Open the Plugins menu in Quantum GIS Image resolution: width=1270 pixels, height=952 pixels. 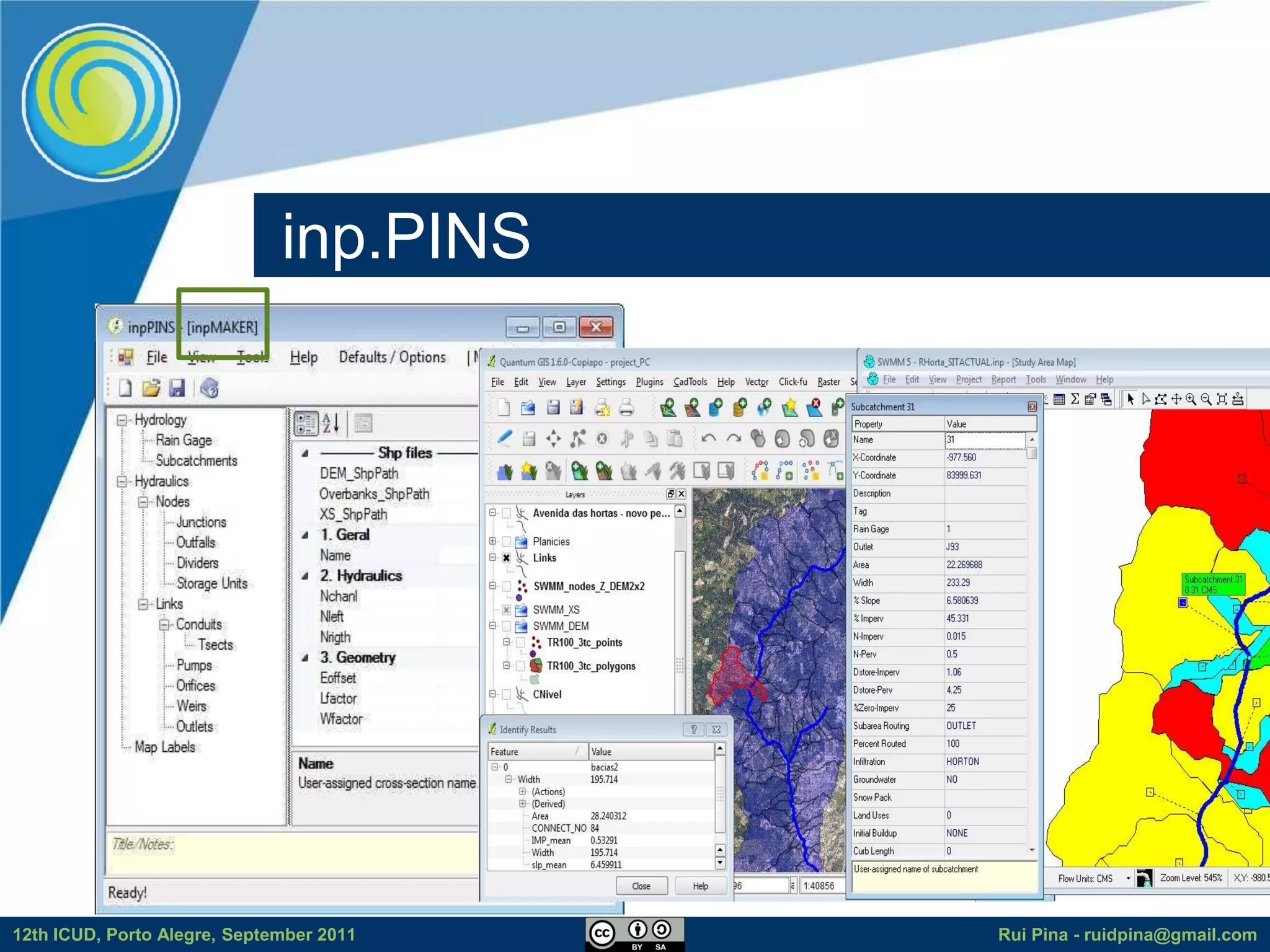tap(649, 382)
